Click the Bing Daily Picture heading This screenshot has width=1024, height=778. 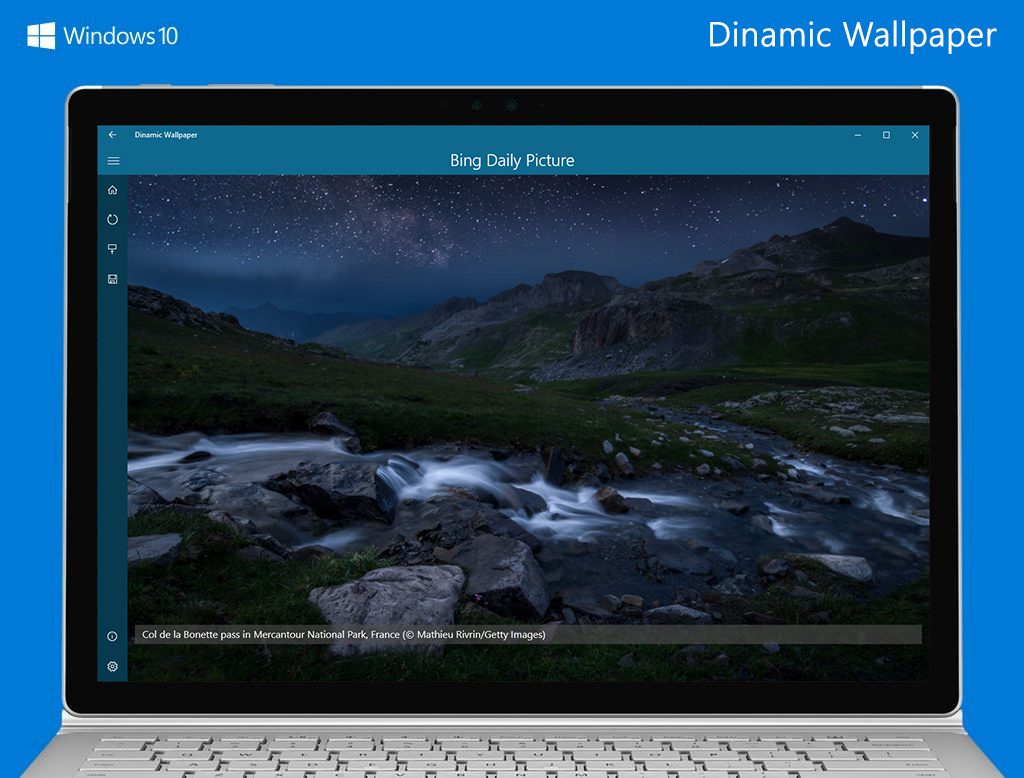512,160
